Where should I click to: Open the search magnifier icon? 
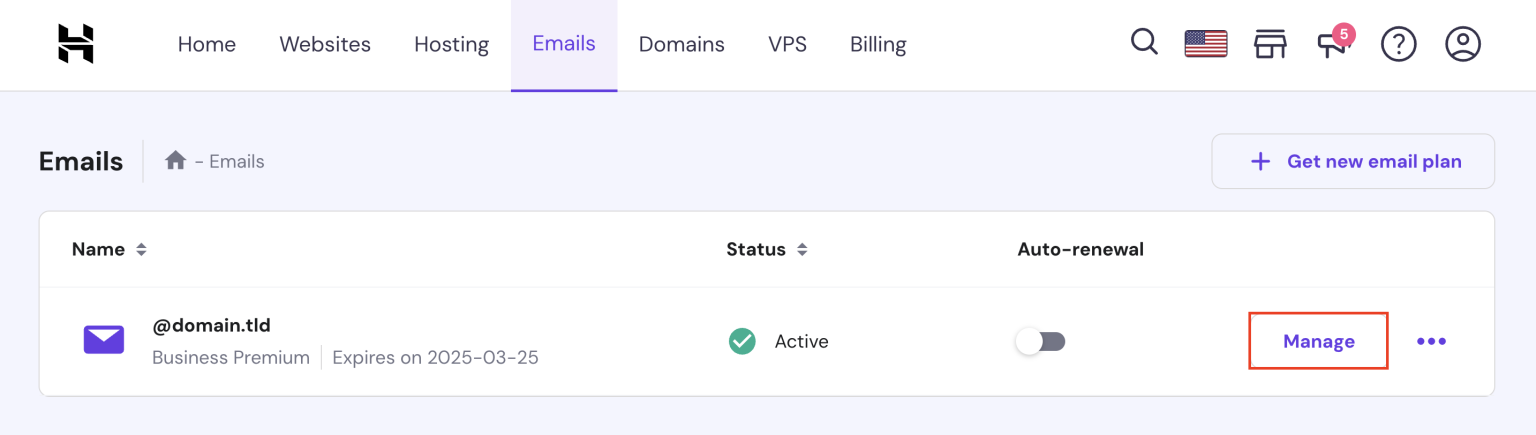click(1144, 42)
